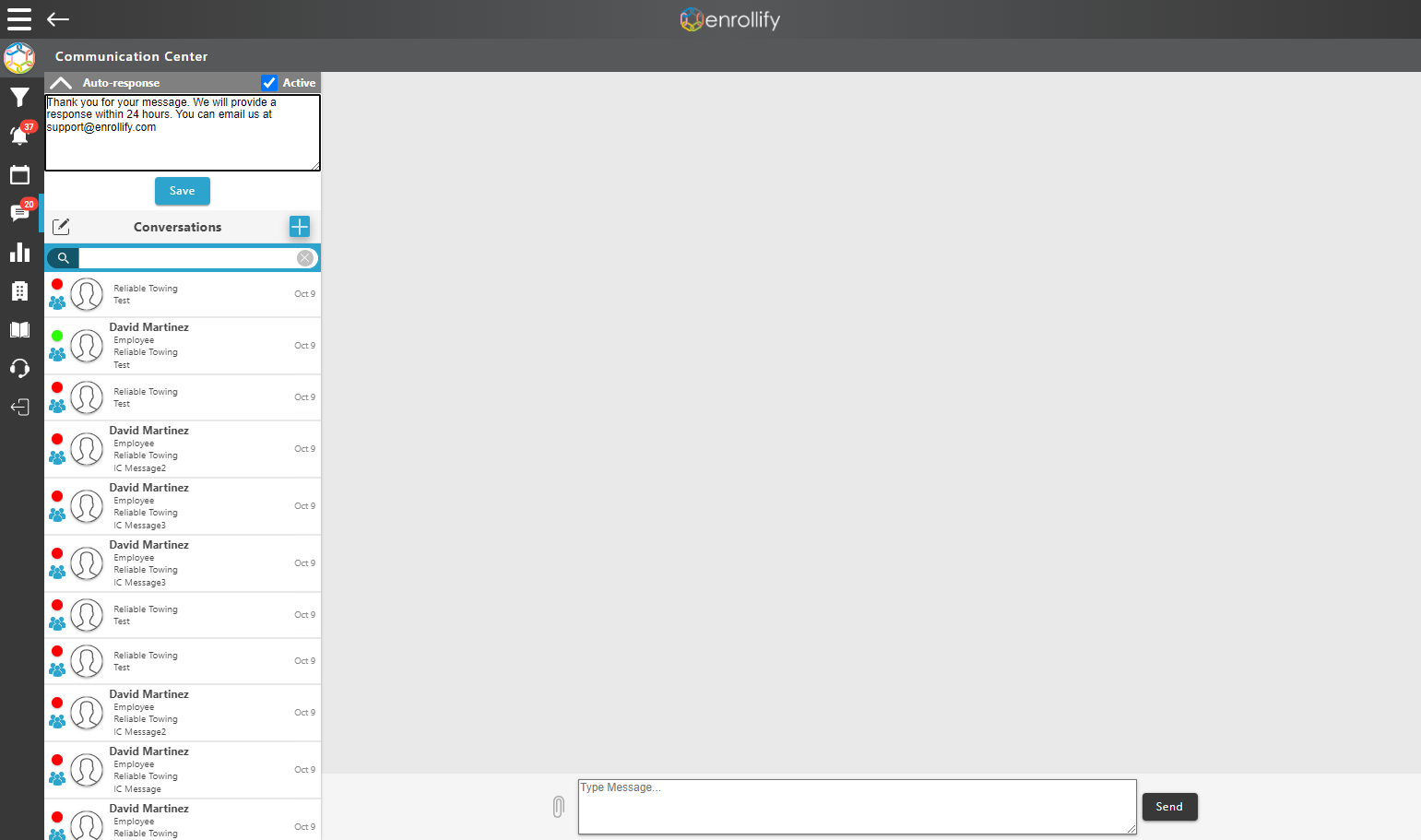Image resolution: width=1421 pixels, height=840 pixels.
Task: Save the auto-response message
Action: (x=183, y=191)
